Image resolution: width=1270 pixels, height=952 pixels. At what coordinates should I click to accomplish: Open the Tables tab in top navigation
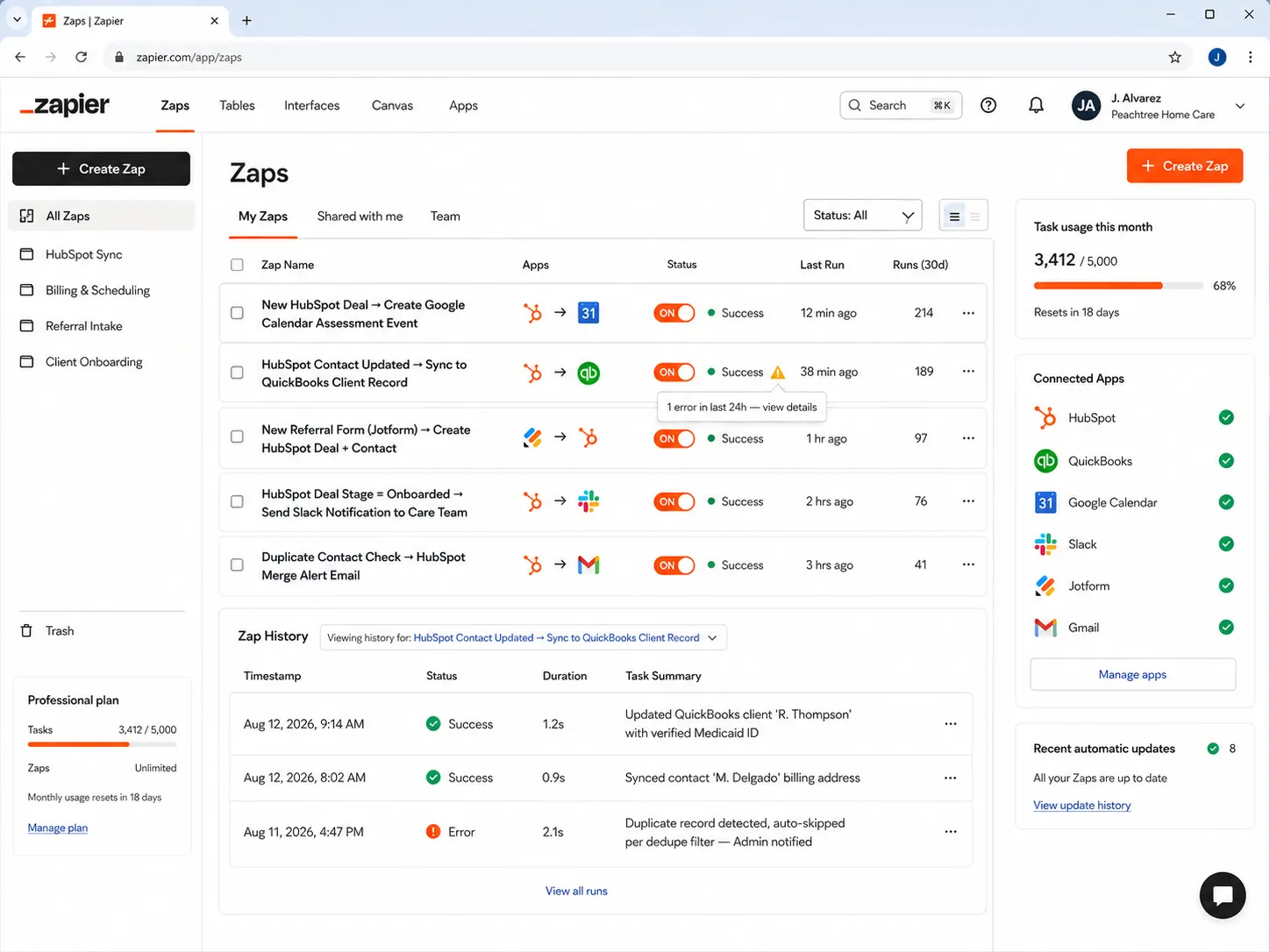237,105
